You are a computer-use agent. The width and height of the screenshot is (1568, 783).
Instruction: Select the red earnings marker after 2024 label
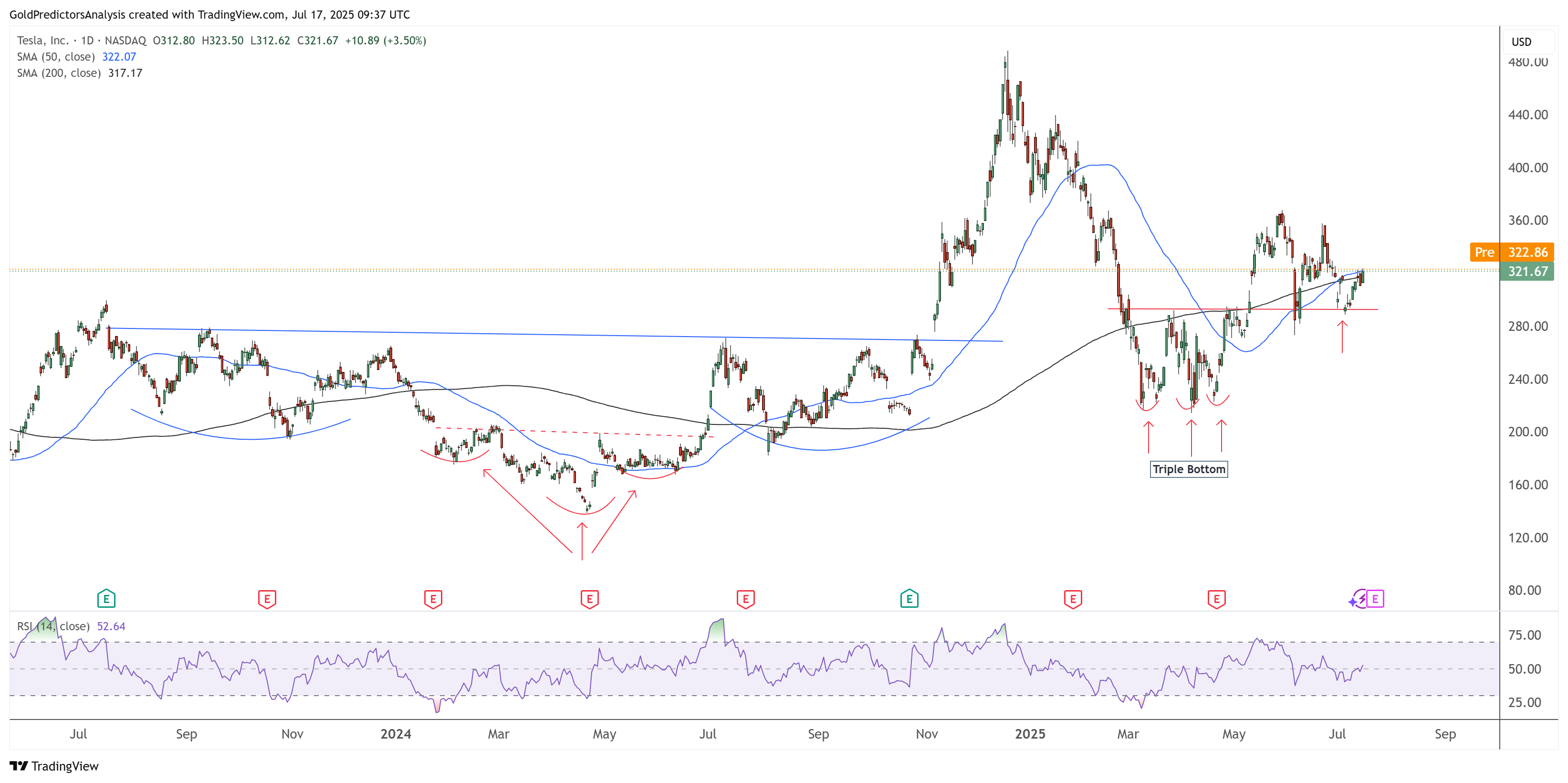pos(433,599)
